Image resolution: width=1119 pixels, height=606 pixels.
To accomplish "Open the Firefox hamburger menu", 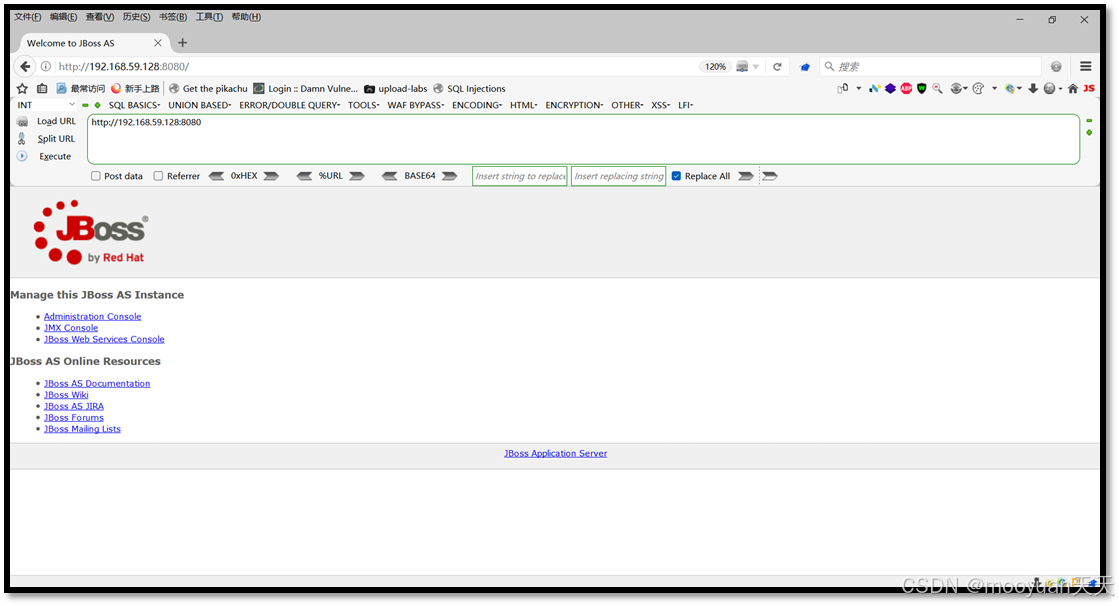I will [x=1085, y=66].
